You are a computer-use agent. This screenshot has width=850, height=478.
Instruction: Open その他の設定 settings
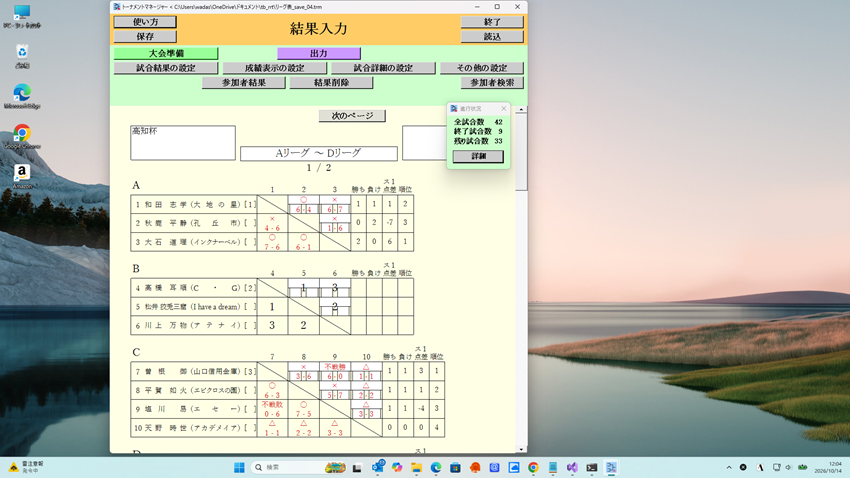(481, 68)
